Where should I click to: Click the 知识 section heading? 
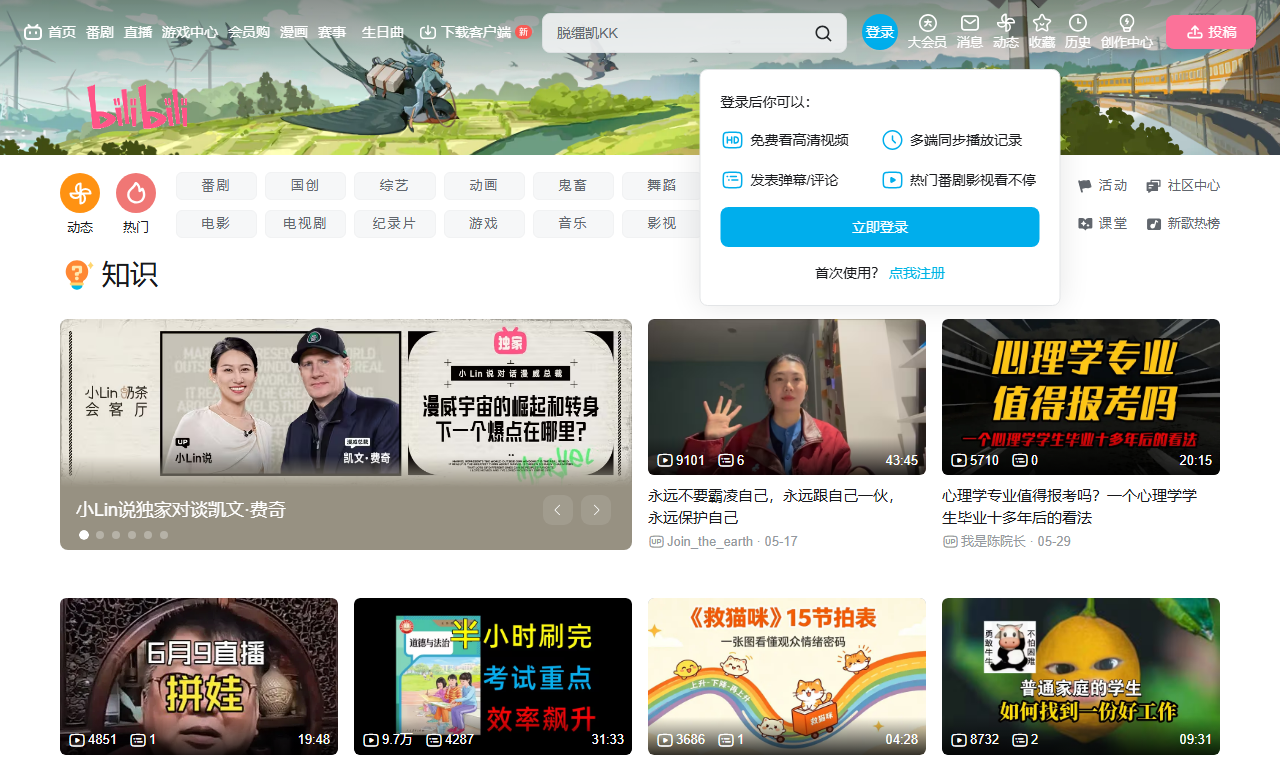point(129,274)
